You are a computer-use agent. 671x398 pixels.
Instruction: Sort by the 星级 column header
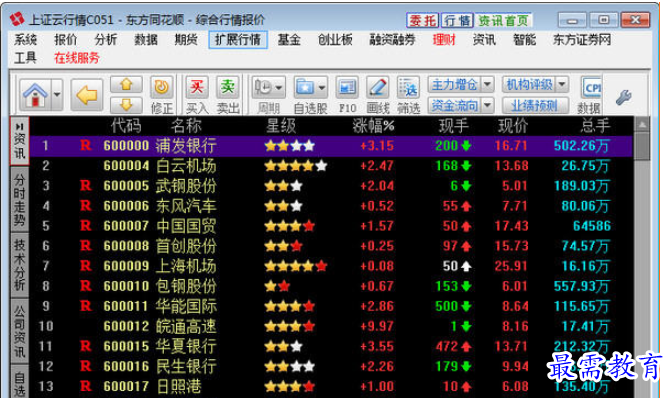click(x=281, y=126)
